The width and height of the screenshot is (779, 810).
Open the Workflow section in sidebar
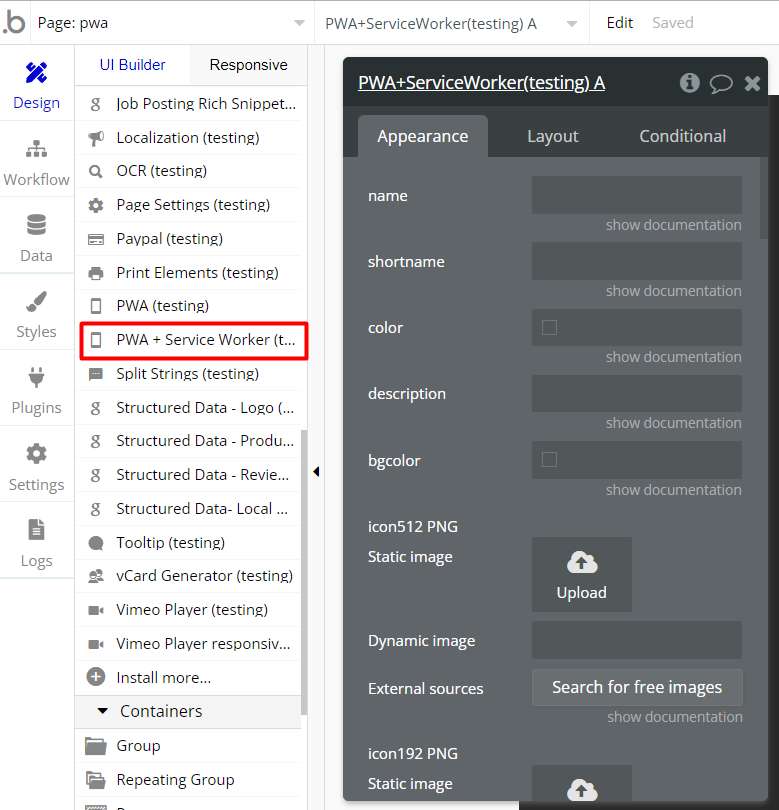(36, 163)
